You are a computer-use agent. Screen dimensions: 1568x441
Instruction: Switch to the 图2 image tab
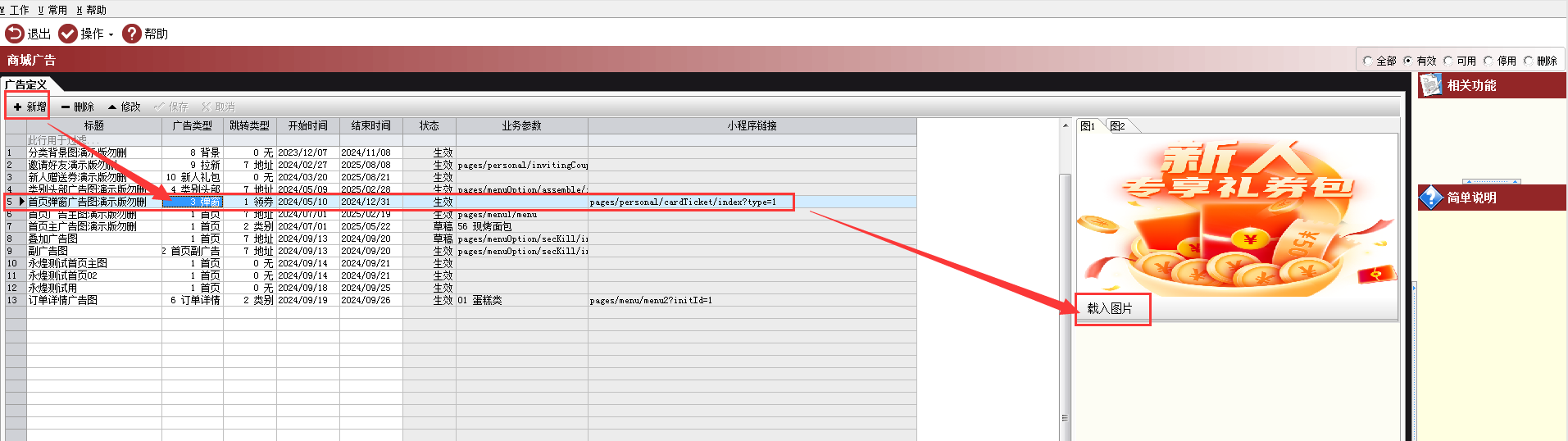(x=1118, y=125)
